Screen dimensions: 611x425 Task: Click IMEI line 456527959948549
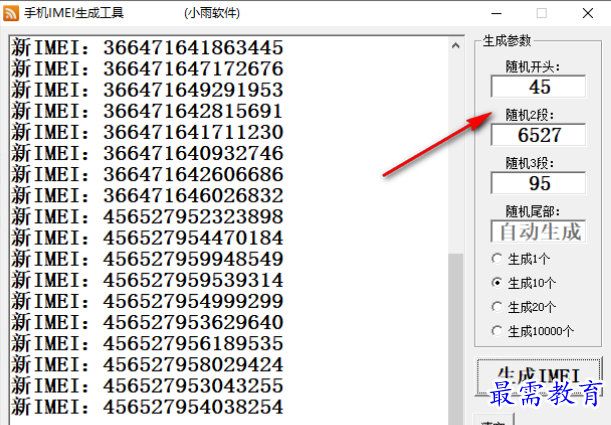(x=147, y=259)
